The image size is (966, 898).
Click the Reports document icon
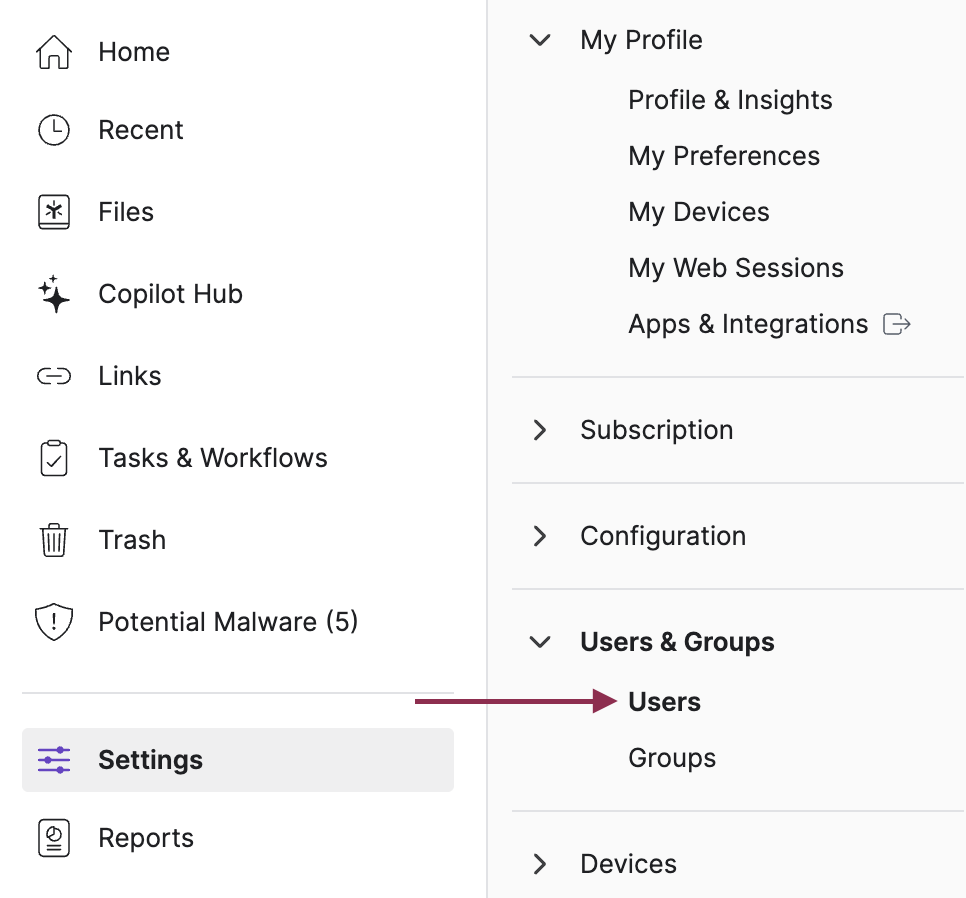pyautogui.click(x=54, y=838)
